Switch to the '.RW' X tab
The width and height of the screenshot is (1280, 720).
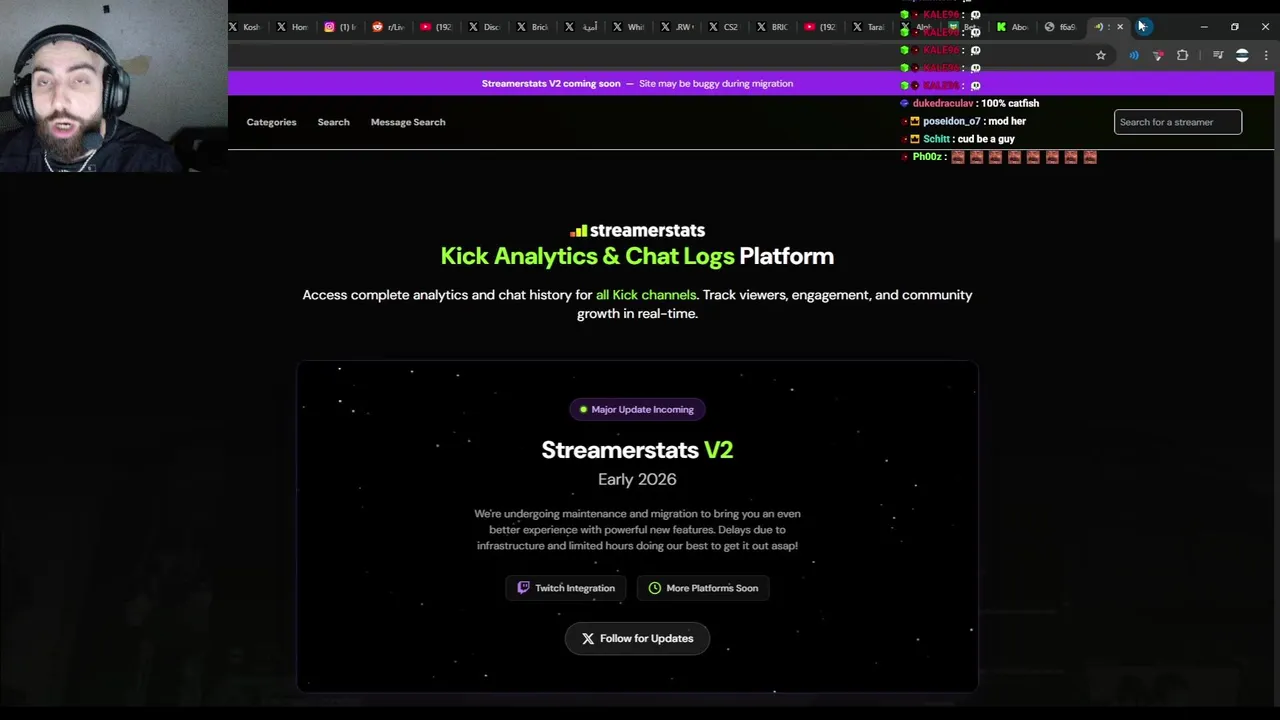(677, 27)
